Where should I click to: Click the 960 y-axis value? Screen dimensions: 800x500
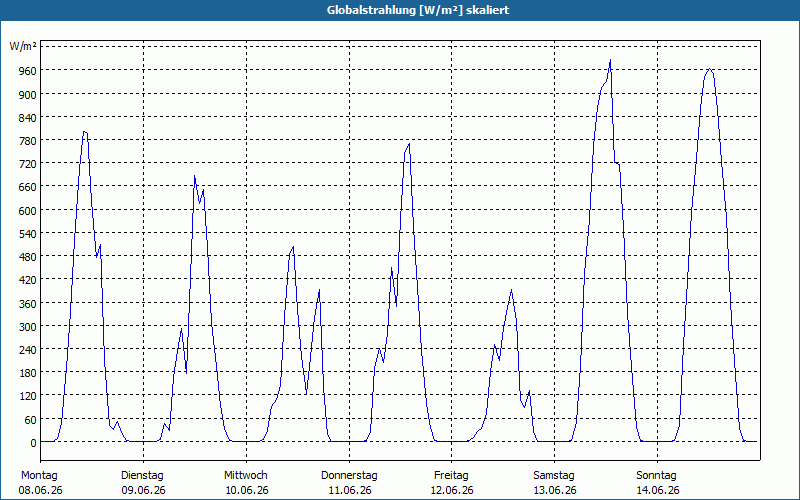[28, 70]
